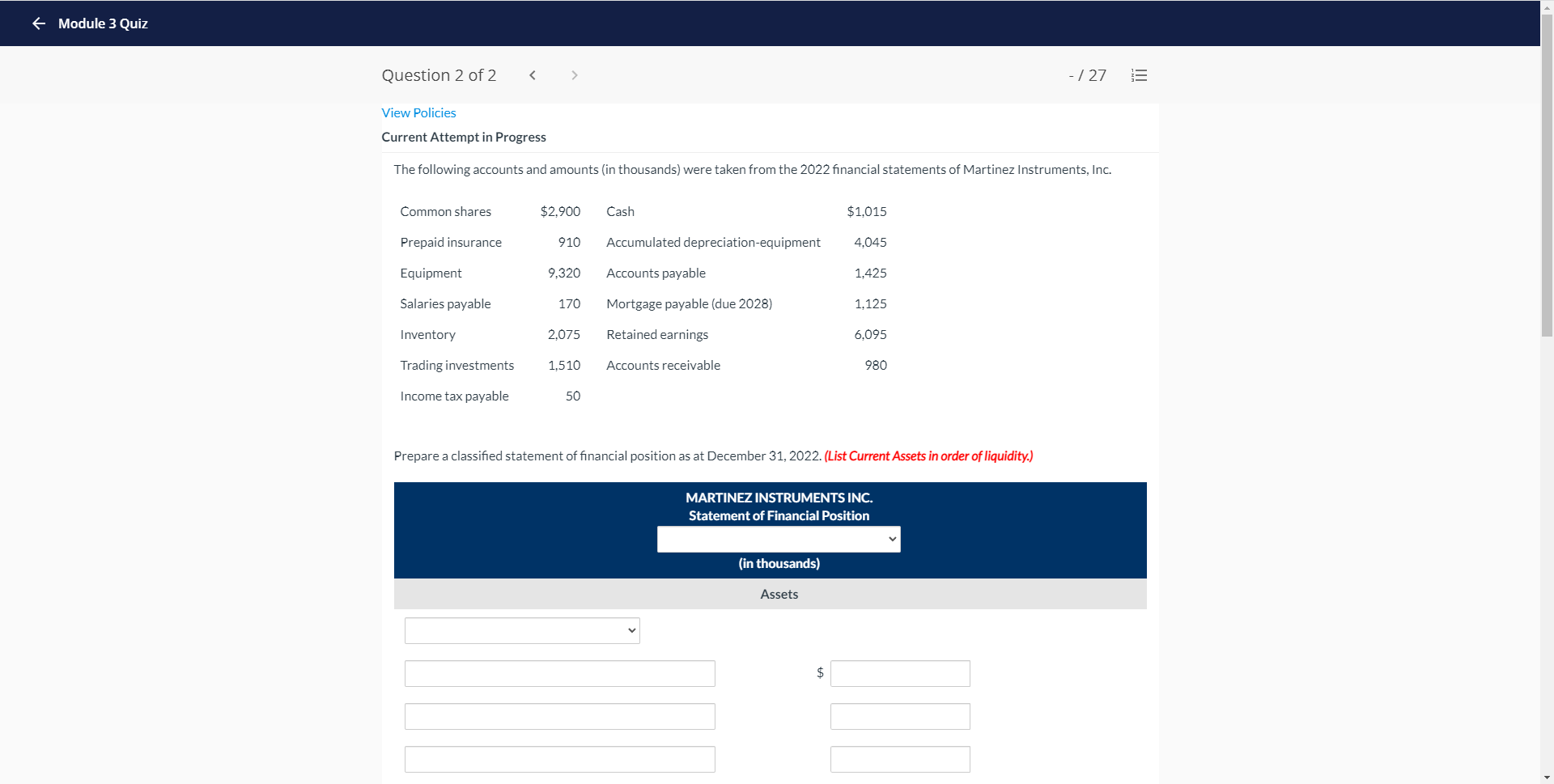Select the Accounts payable label
This screenshot has width=1554, height=784.
[656, 273]
